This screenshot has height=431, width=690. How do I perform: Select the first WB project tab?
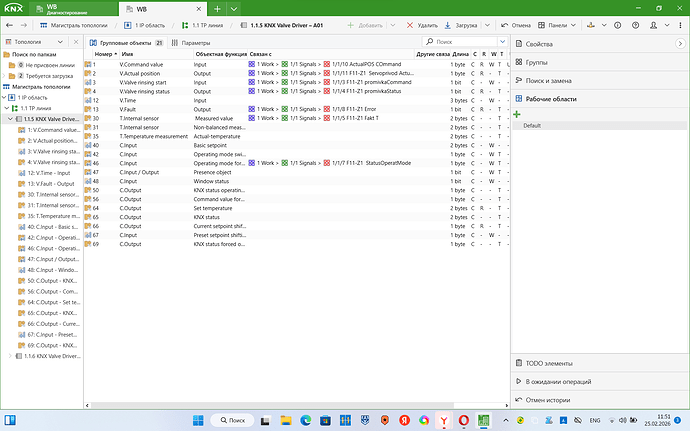pos(73,9)
